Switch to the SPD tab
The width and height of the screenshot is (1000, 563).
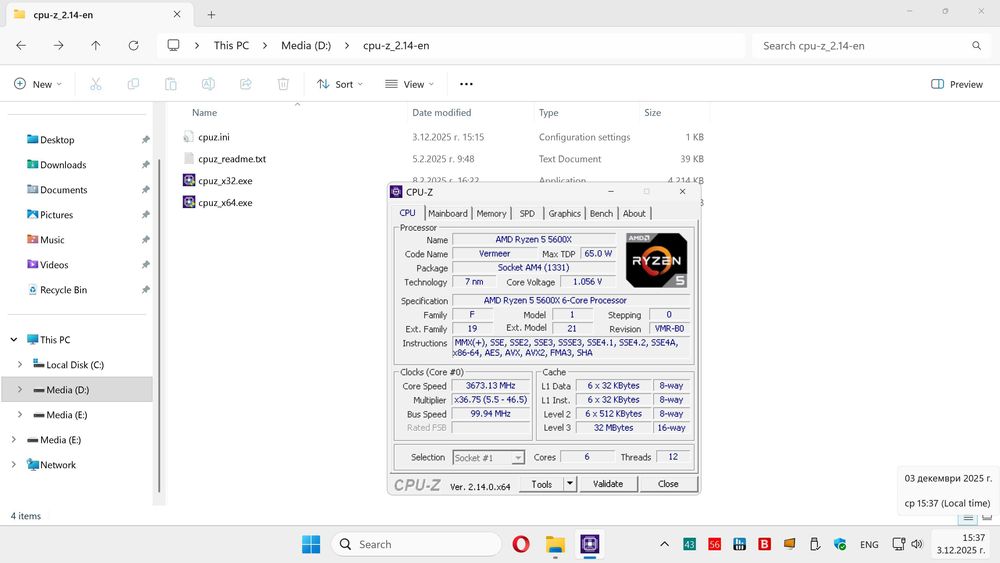527,214
